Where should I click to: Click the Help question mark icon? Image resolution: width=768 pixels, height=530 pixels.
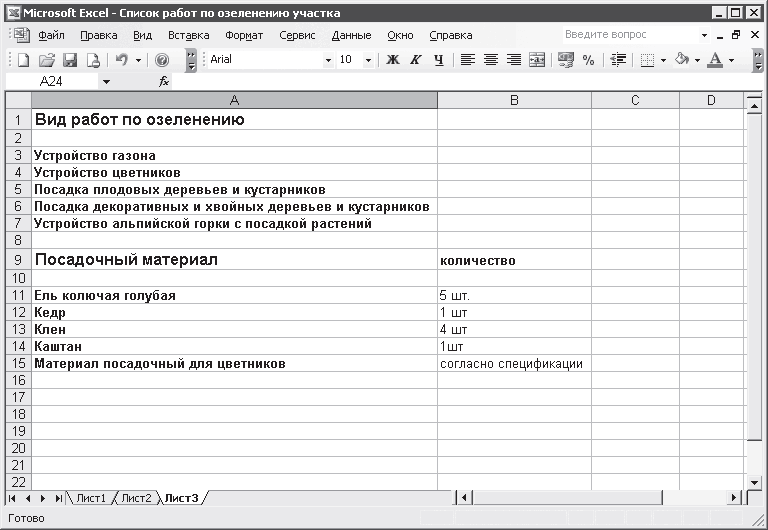pos(162,60)
